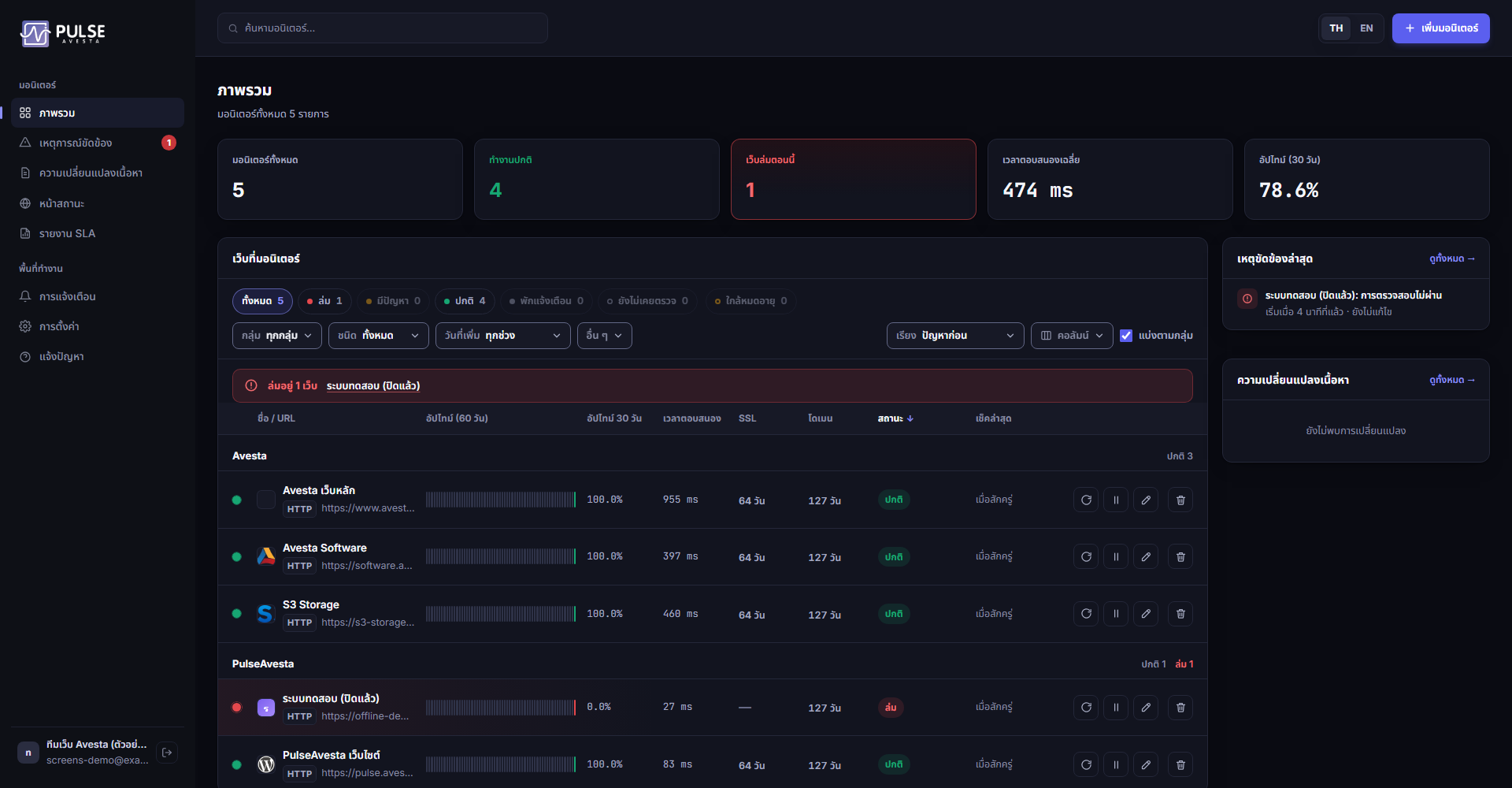Viewport: 1512px width, 788px height.
Task: Click the Avesta Software site favicon
Action: (x=266, y=556)
